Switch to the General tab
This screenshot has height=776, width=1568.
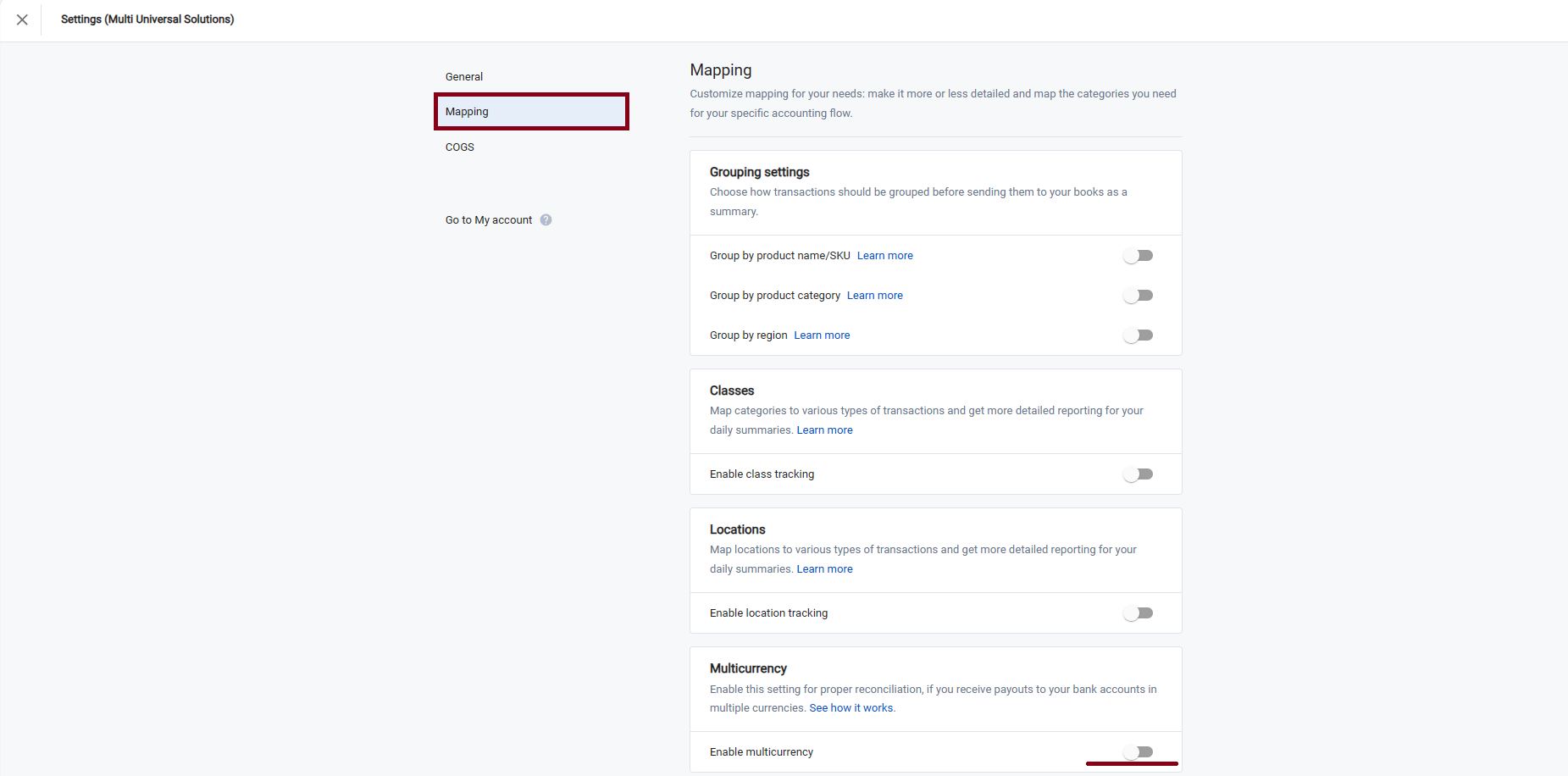pos(463,76)
